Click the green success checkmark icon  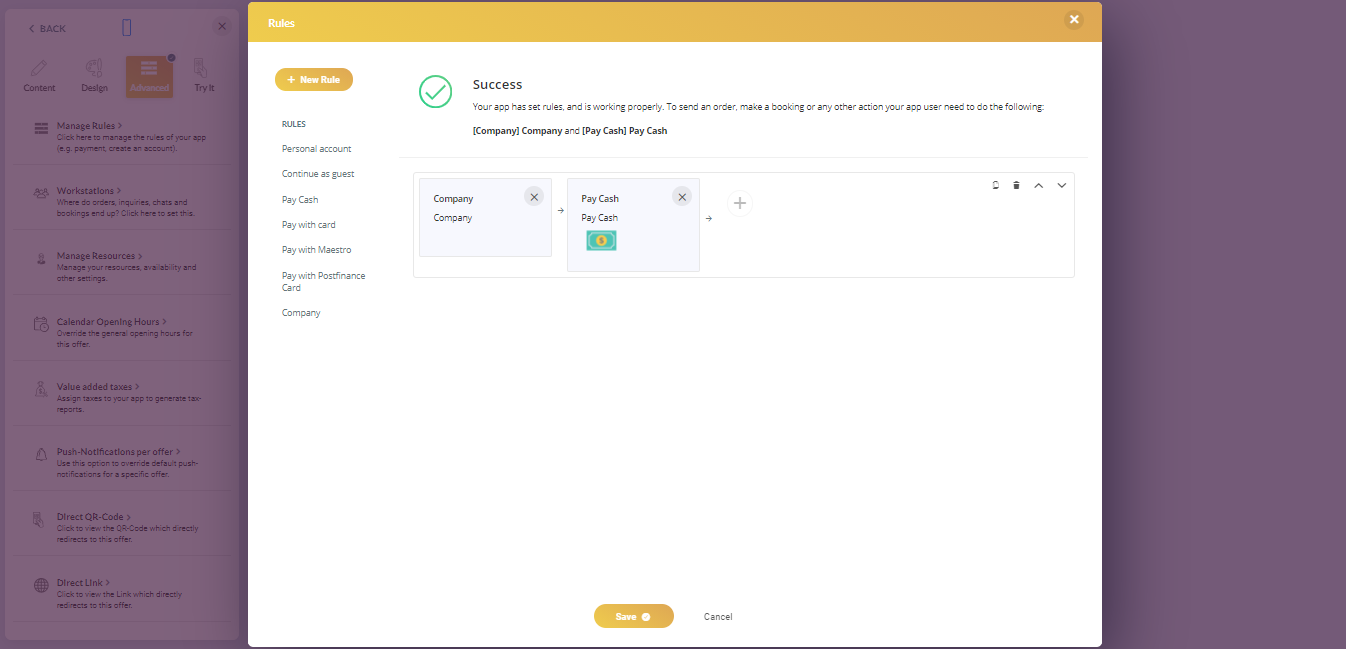(x=435, y=91)
